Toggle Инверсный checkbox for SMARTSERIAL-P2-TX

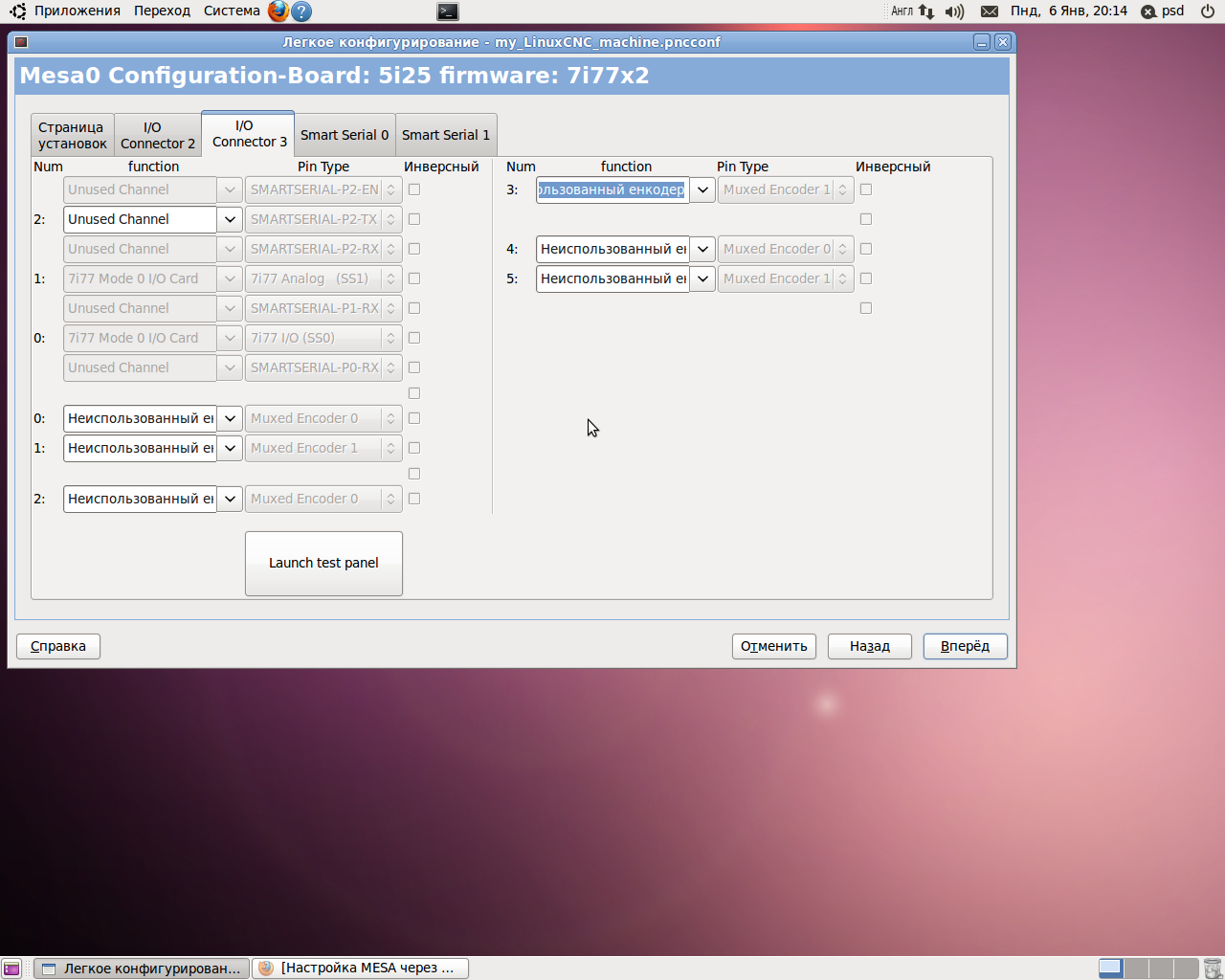tap(414, 219)
